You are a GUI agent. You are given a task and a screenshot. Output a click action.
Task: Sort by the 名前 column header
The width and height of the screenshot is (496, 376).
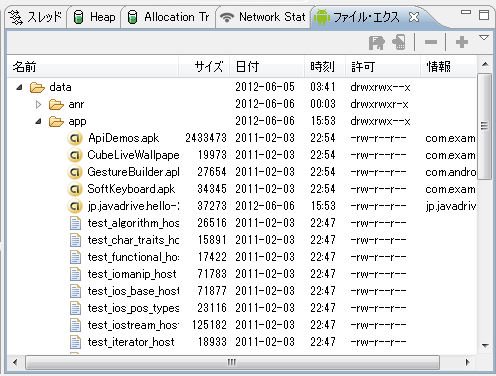(93, 67)
